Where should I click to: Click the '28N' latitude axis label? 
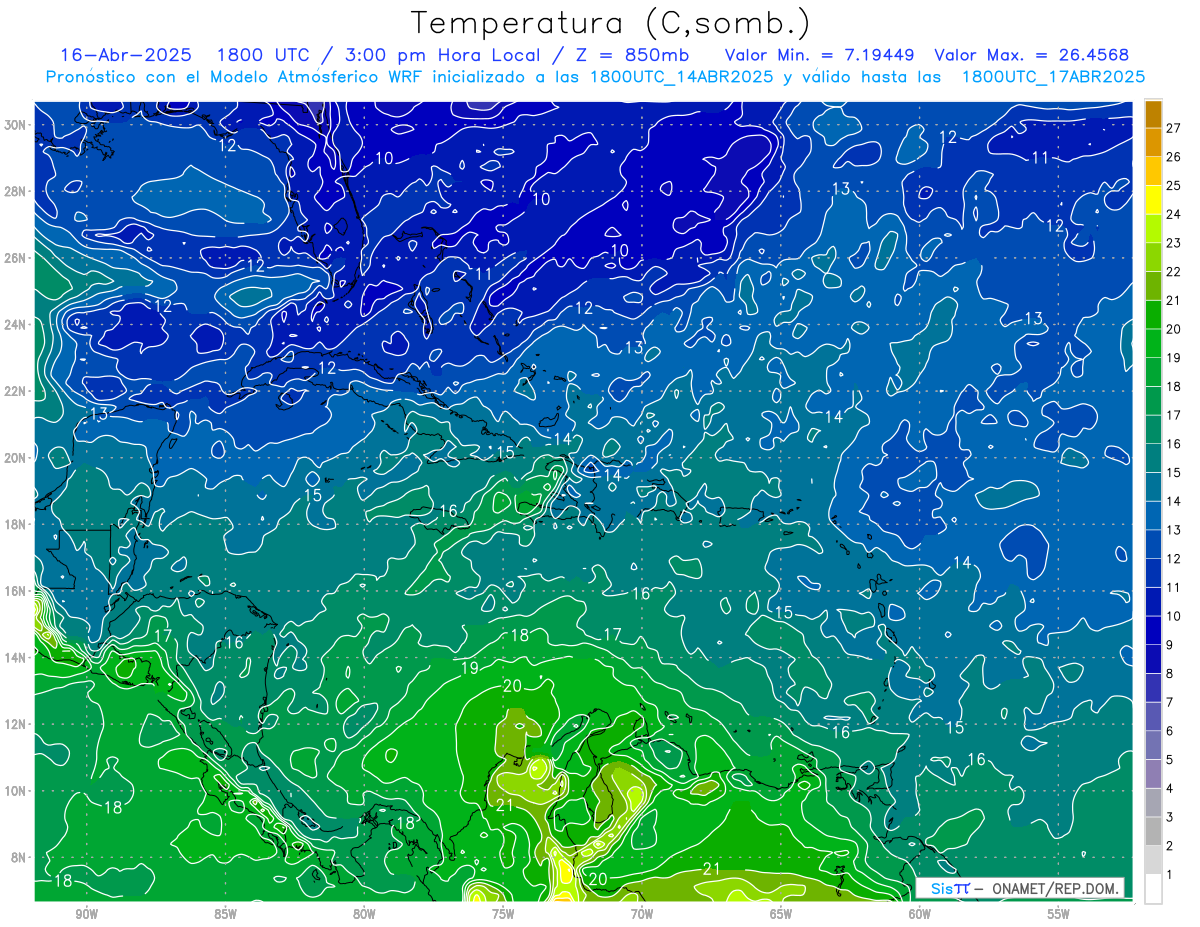pos(17,191)
